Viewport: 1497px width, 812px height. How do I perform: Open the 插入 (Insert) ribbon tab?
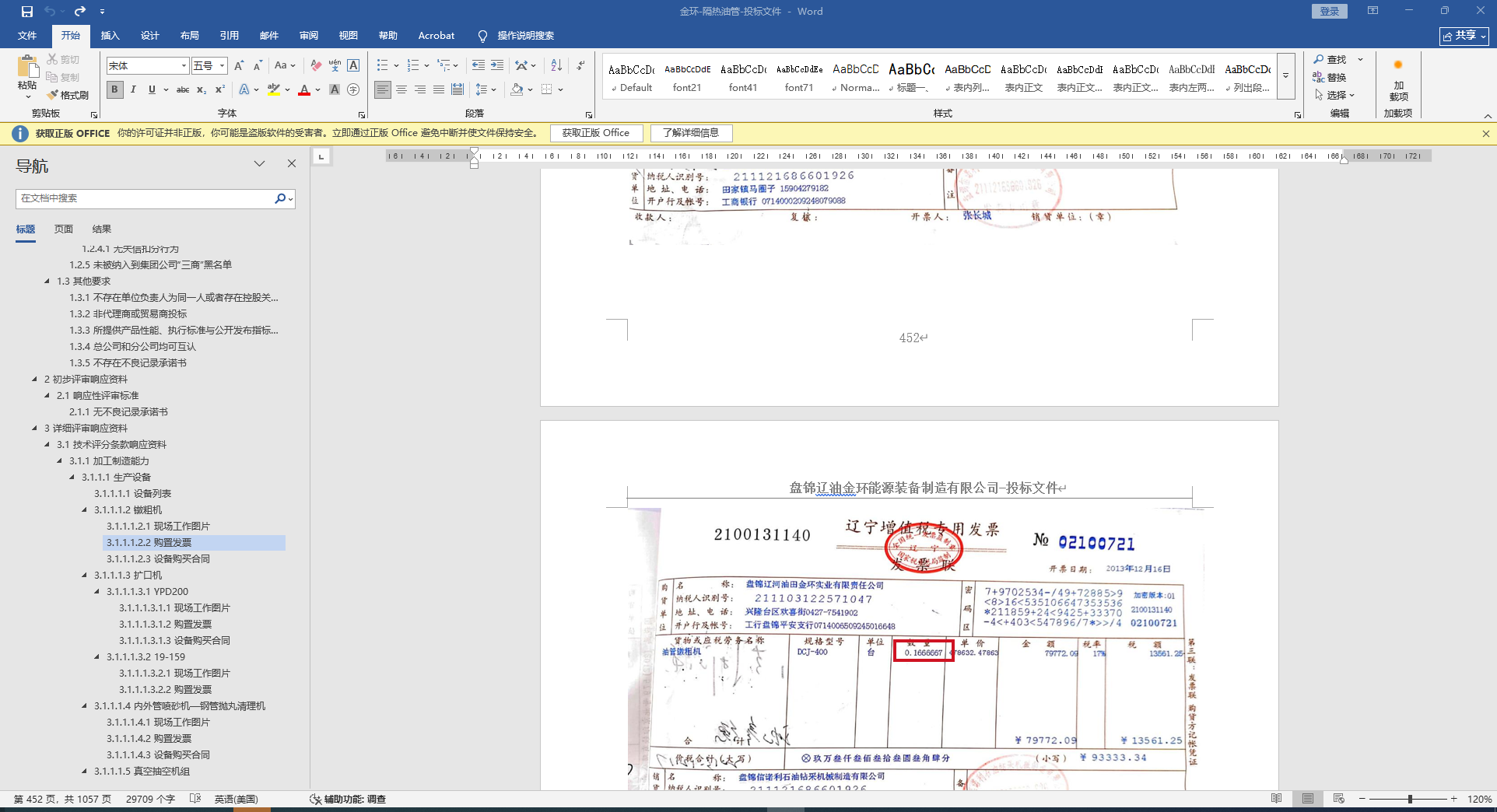point(110,36)
